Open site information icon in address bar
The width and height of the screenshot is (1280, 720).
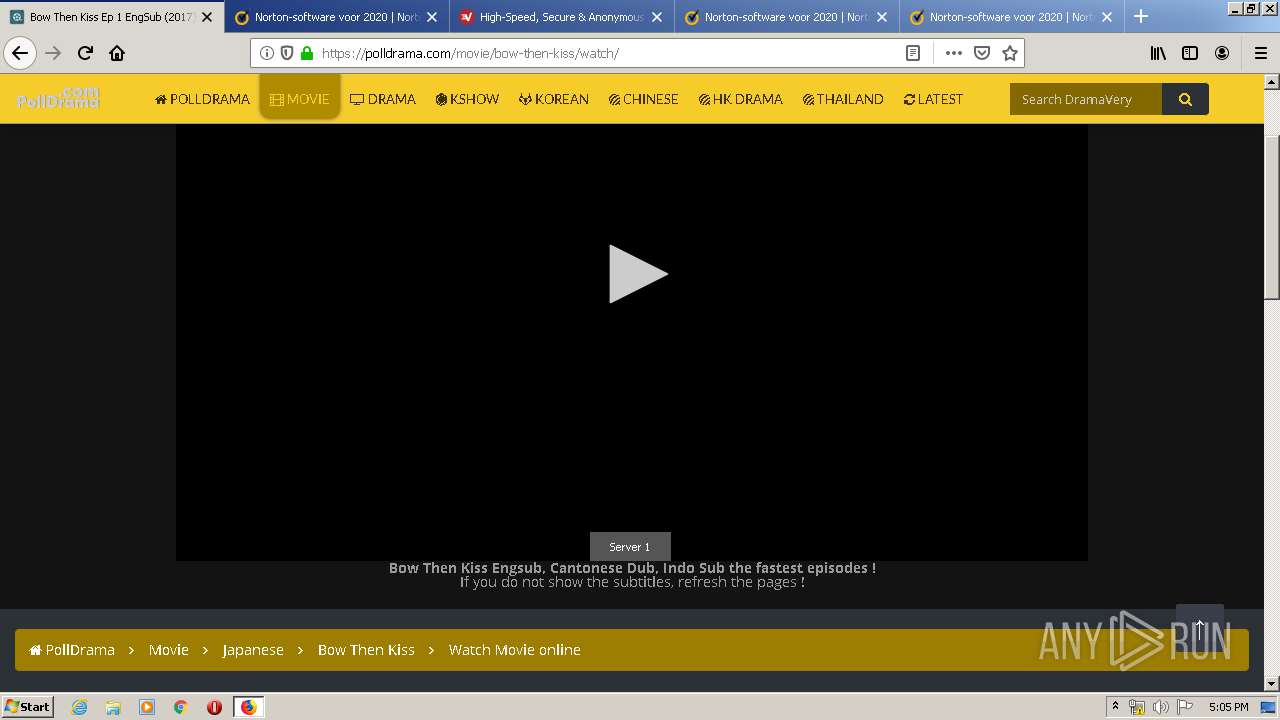point(267,53)
